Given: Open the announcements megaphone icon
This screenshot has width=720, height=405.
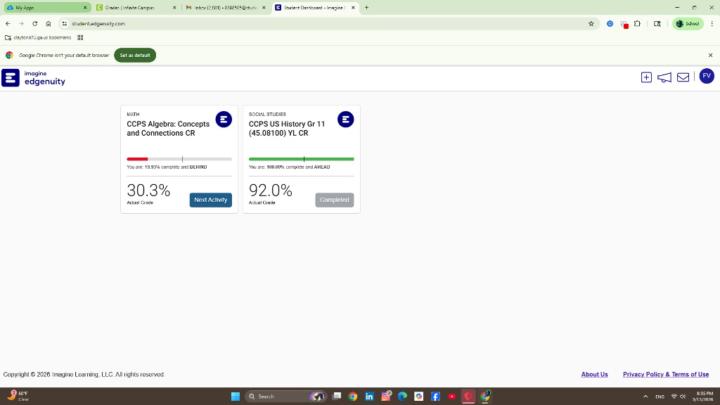Looking at the screenshot, I should click(x=664, y=78).
